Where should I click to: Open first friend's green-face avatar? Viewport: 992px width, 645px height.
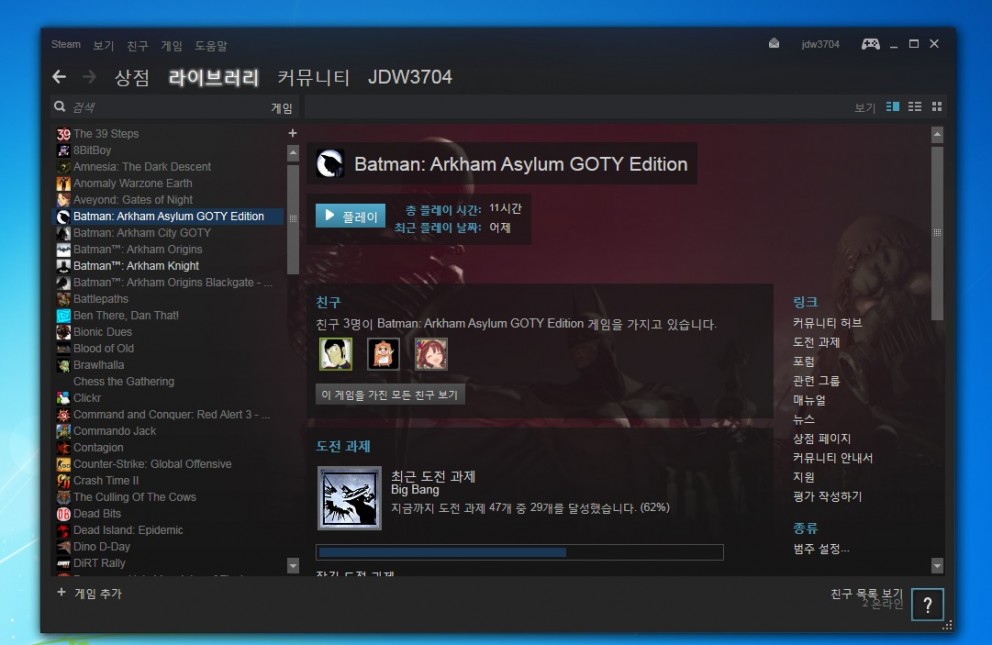(x=335, y=353)
